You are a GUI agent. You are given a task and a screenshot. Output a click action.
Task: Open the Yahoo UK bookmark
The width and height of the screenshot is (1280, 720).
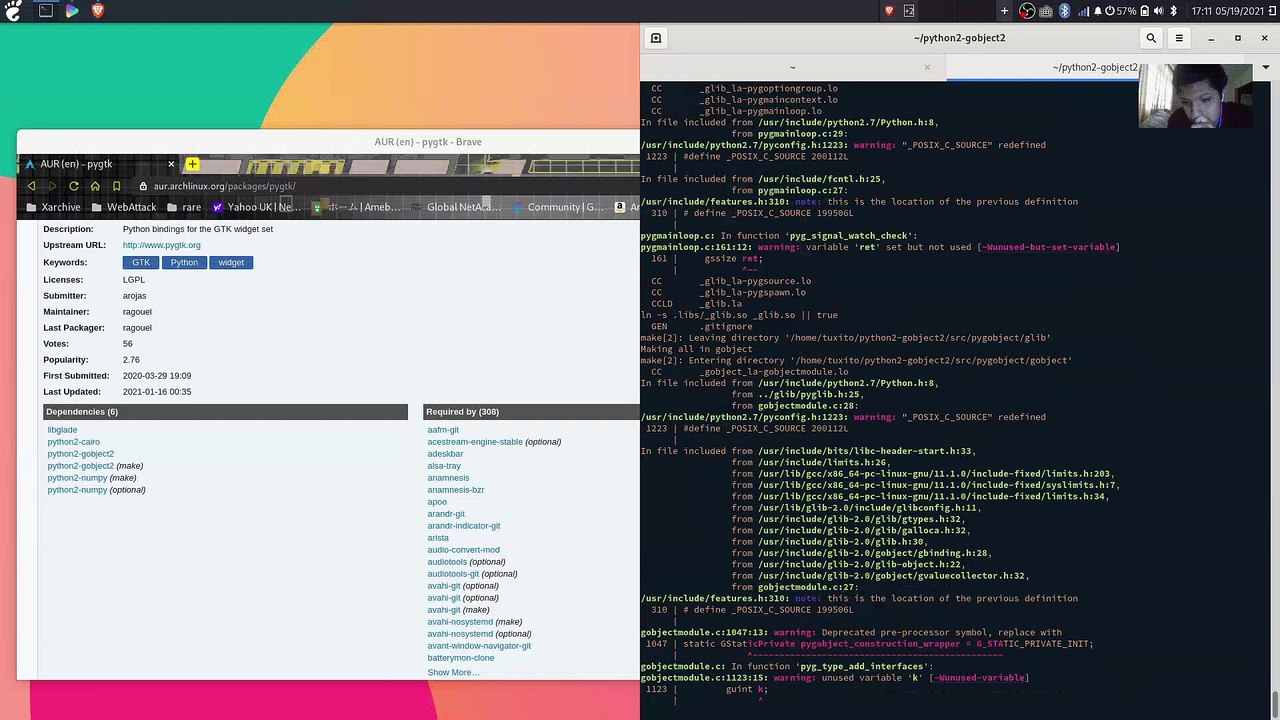[256, 207]
